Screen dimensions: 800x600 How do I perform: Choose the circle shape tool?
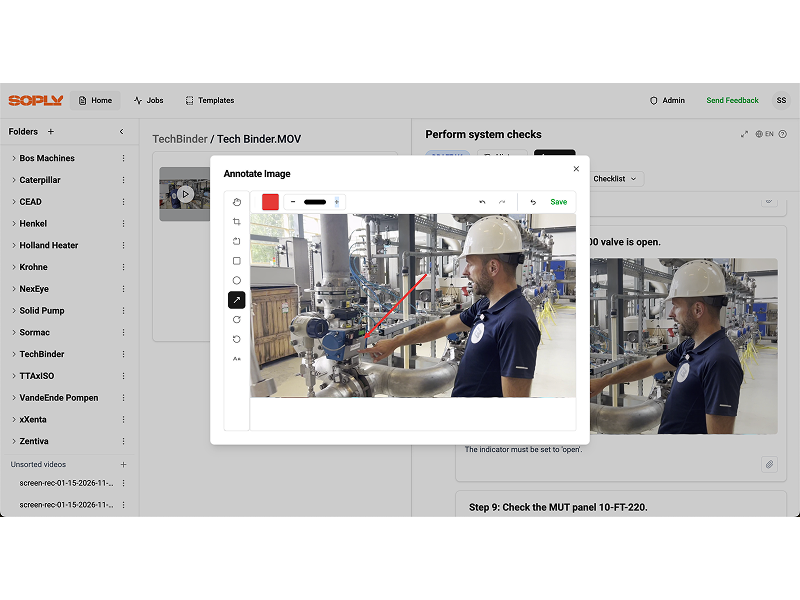point(237,280)
